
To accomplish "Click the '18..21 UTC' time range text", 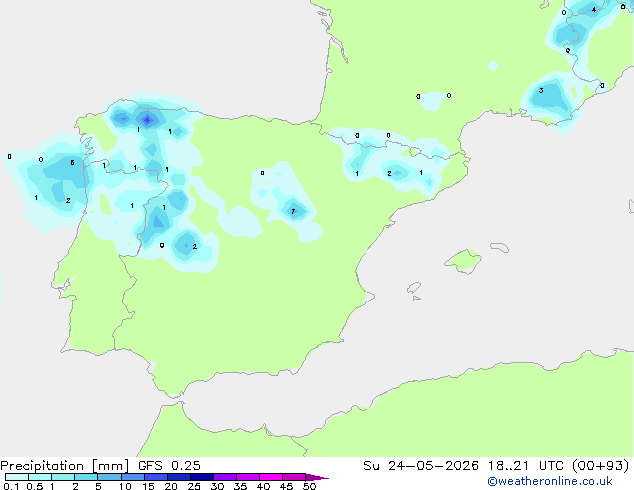I will click(x=525, y=466).
